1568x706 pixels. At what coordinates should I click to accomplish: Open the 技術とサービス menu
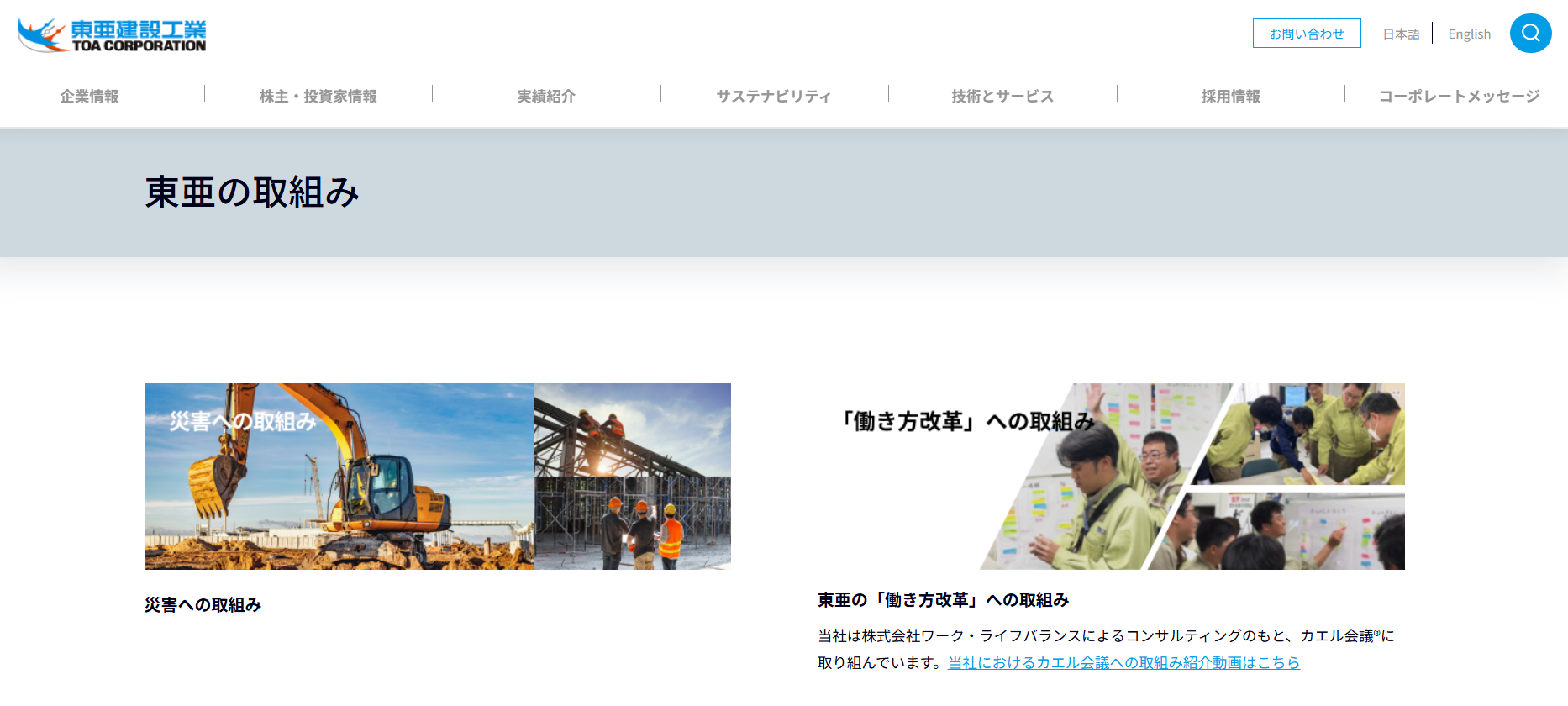click(1002, 96)
